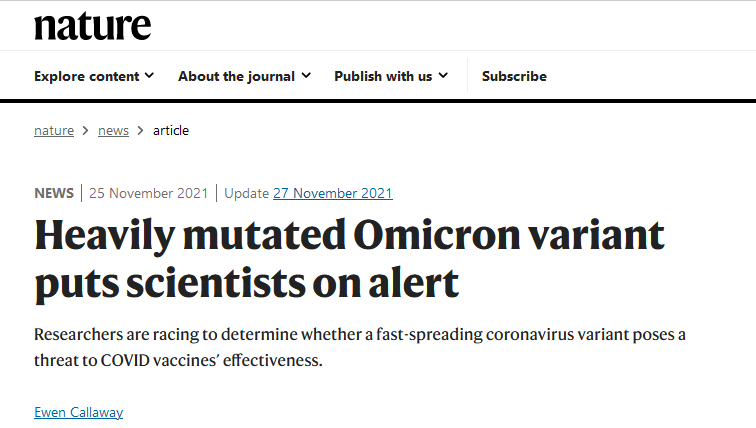View author Ewen Callaway's profile
756x428 pixels.
79,413
